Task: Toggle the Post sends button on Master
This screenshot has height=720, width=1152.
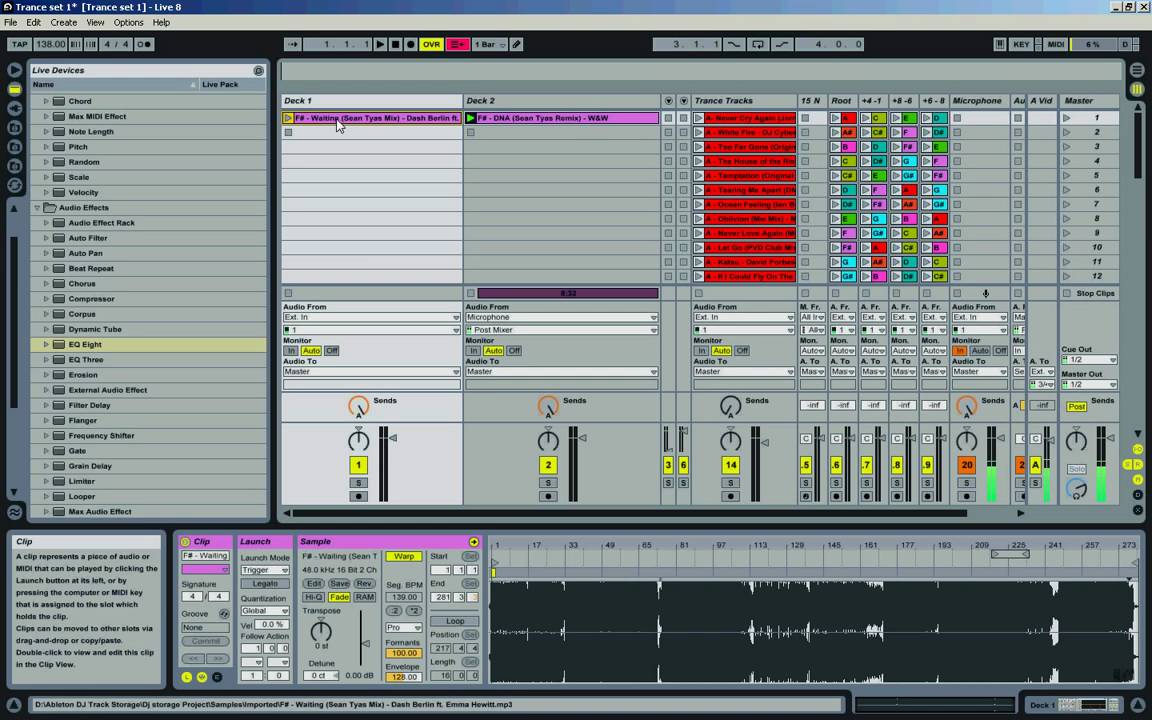Action: (x=1077, y=406)
